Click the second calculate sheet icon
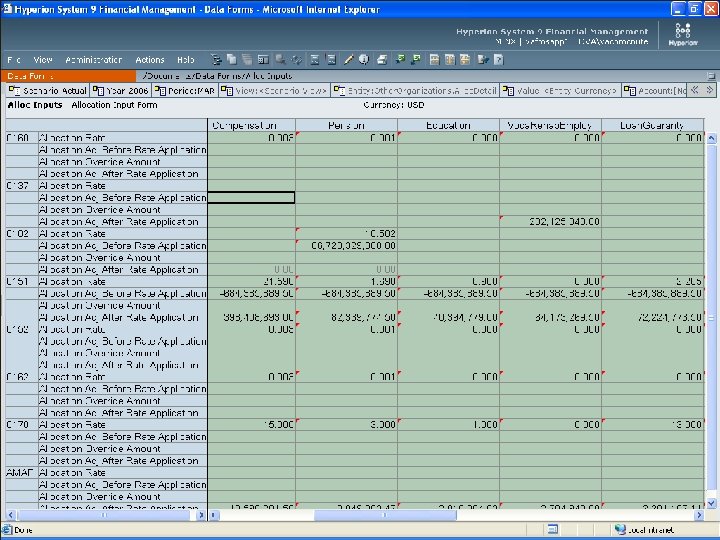The height and width of the screenshot is (540, 720). [x=331, y=59]
